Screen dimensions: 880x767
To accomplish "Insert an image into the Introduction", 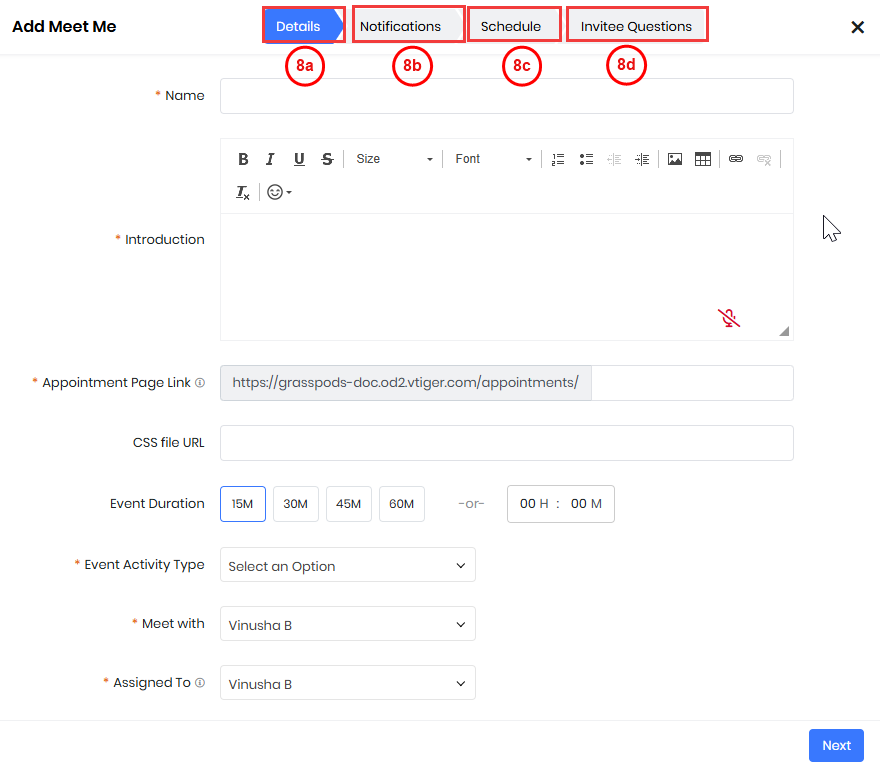I will 675,159.
